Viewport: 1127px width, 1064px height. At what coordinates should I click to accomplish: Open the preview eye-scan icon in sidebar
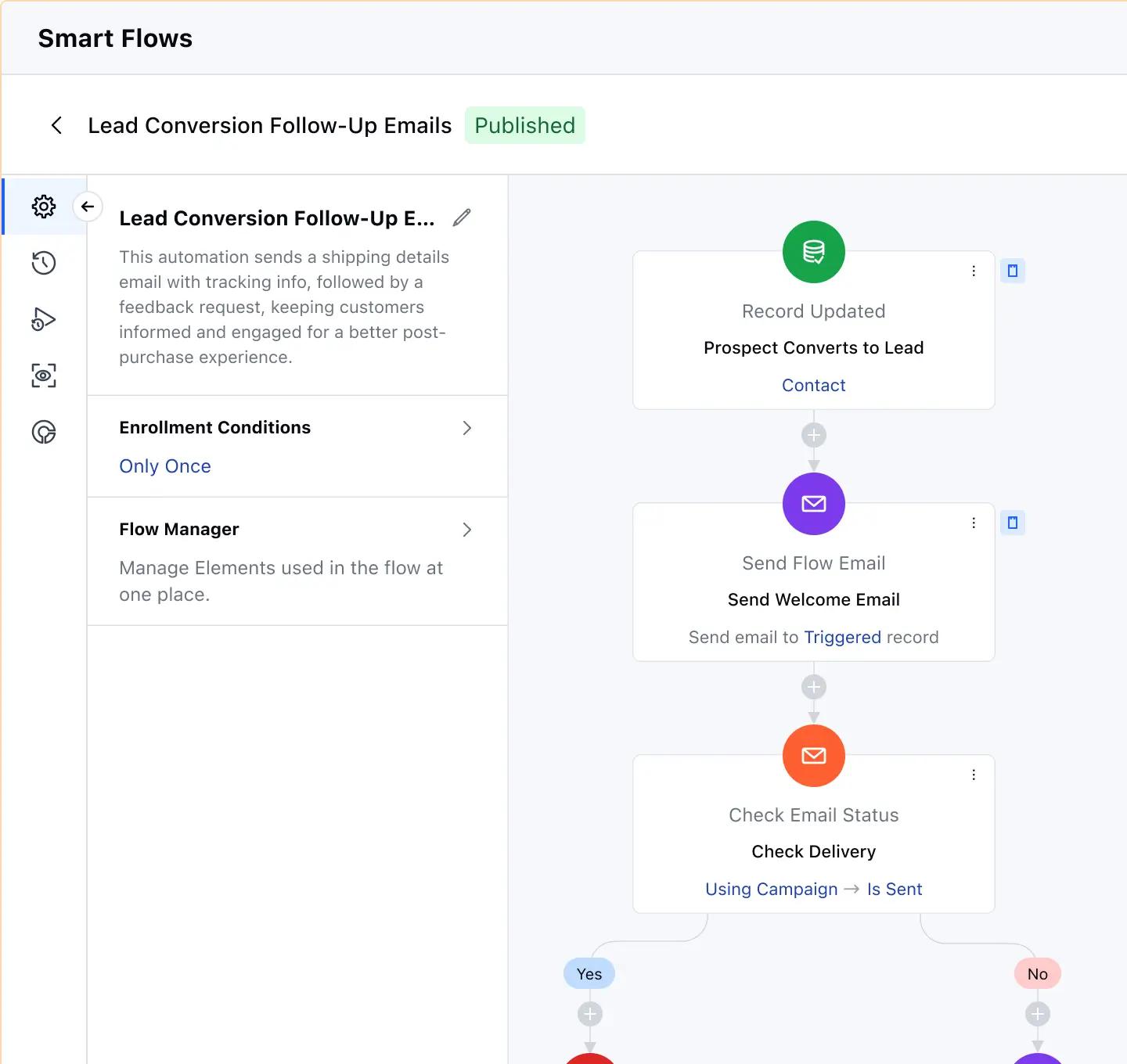pos(44,376)
